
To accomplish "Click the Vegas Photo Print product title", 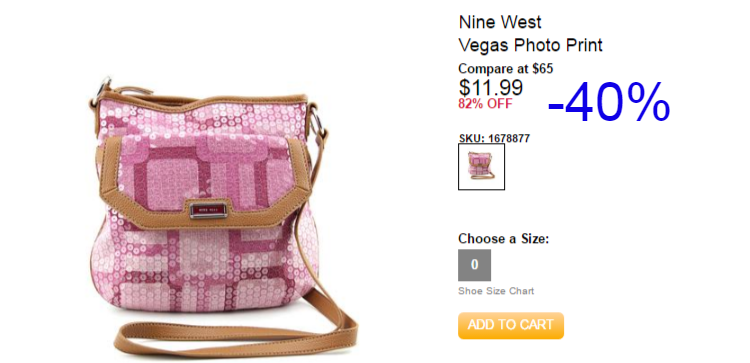I will pos(530,45).
